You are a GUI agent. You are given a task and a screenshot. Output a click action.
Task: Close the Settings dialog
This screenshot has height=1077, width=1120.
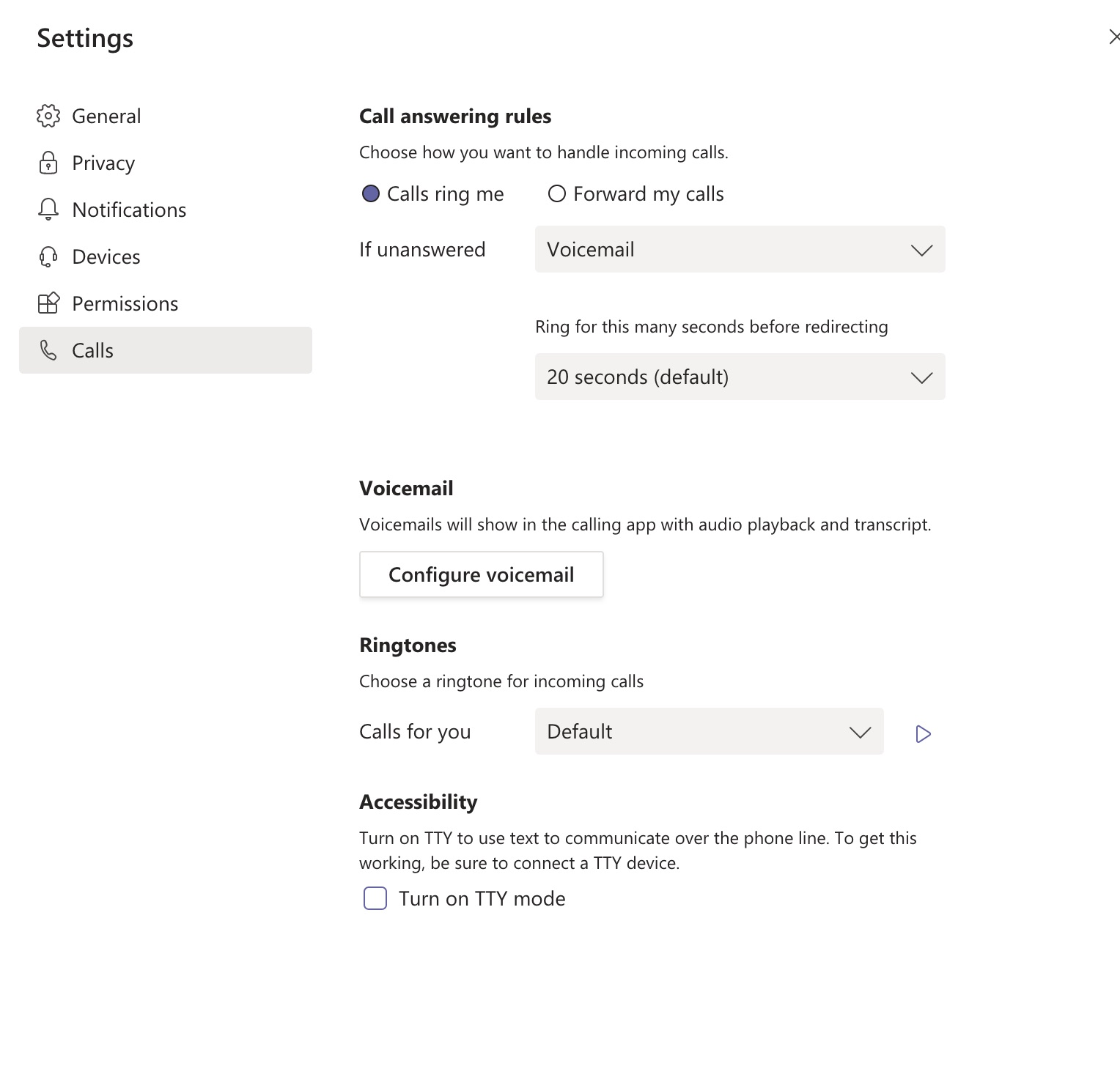(x=1113, y=37)
